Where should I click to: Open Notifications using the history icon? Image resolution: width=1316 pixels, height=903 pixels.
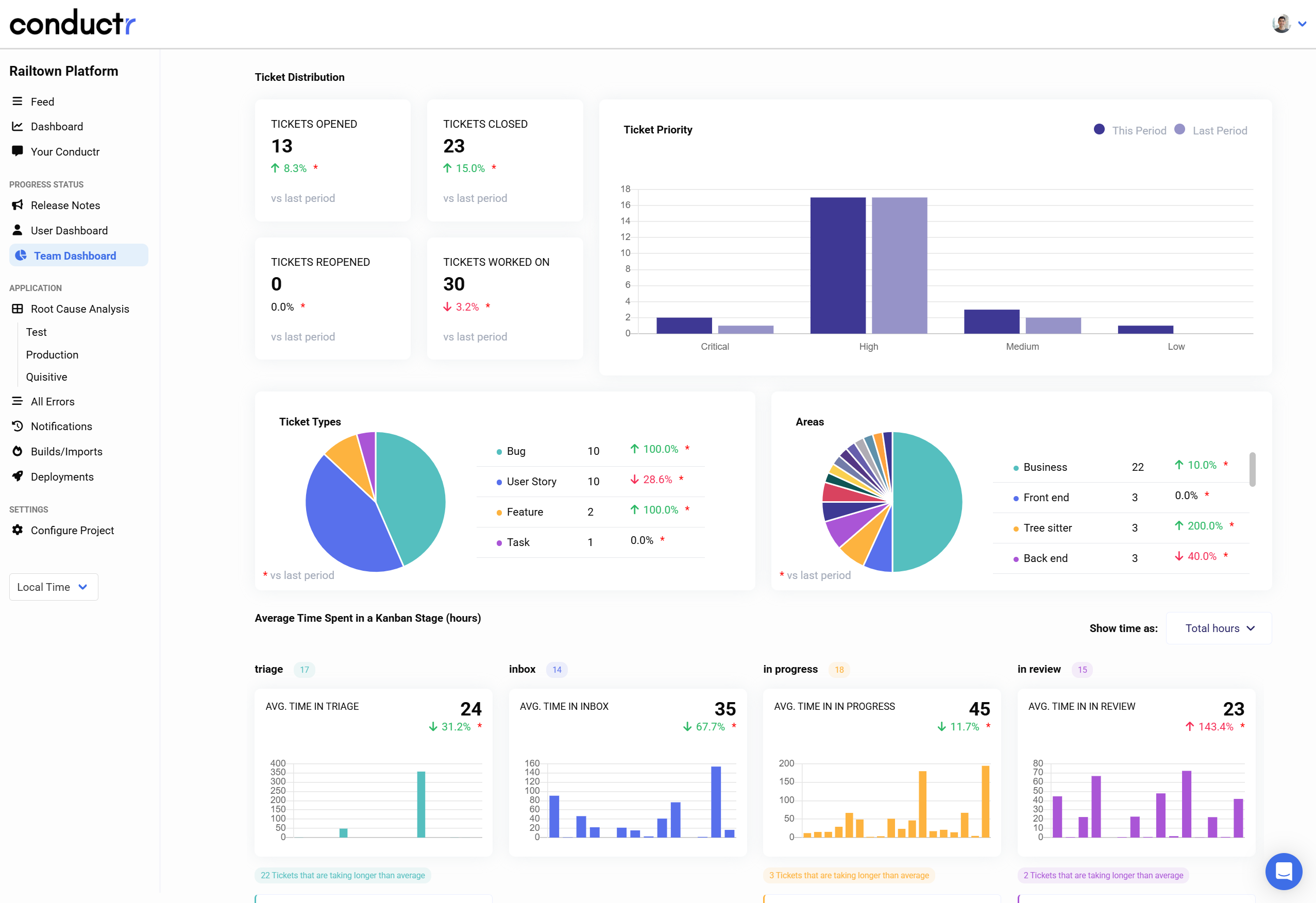[x=18, y=425]
